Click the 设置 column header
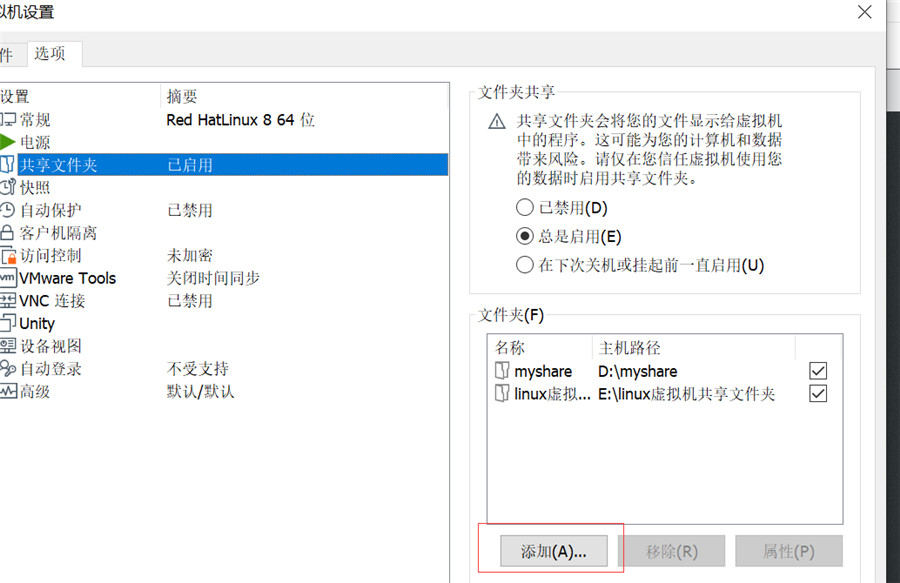This screenshot has height=583, width=900. (x=80, y=96)
